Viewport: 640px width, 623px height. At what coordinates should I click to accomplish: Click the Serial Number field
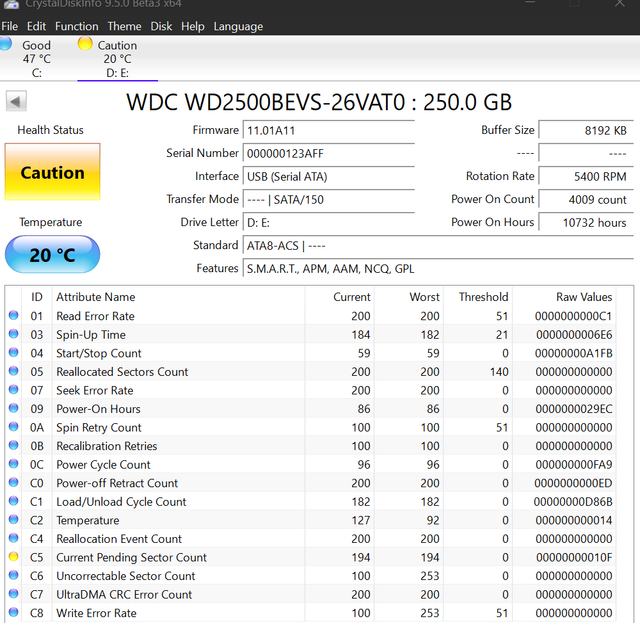pos(329,154)
